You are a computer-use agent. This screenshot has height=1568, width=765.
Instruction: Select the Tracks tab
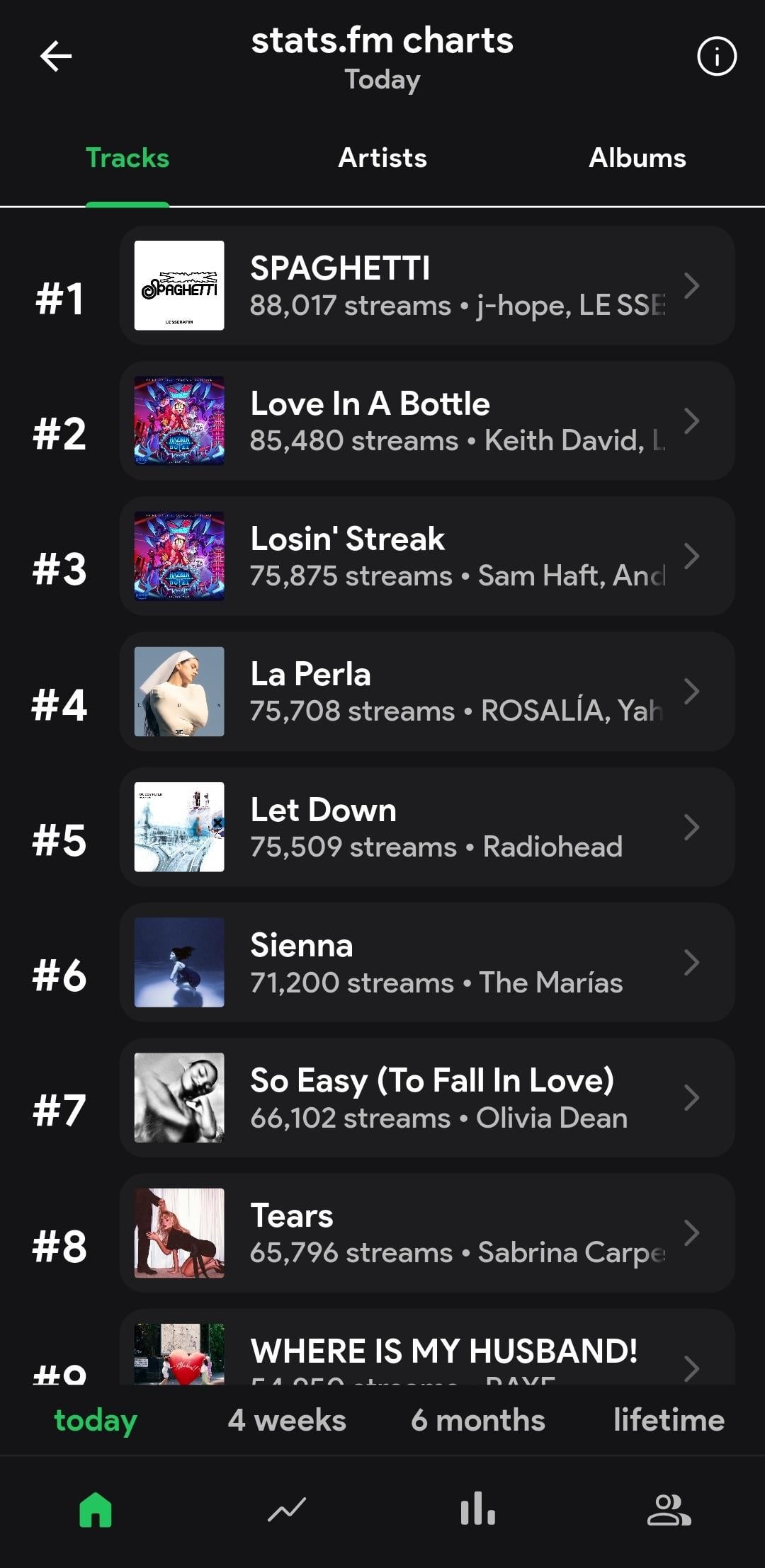(x=127, y=158)
